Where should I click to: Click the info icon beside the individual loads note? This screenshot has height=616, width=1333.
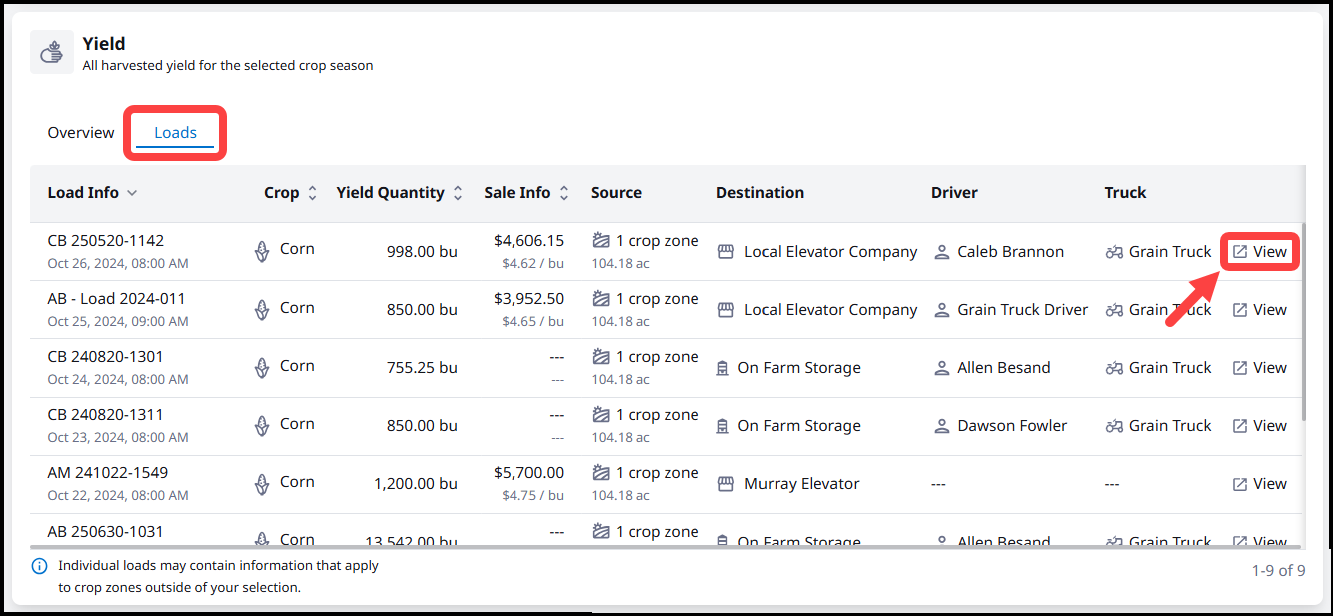[x=40, y=567]
